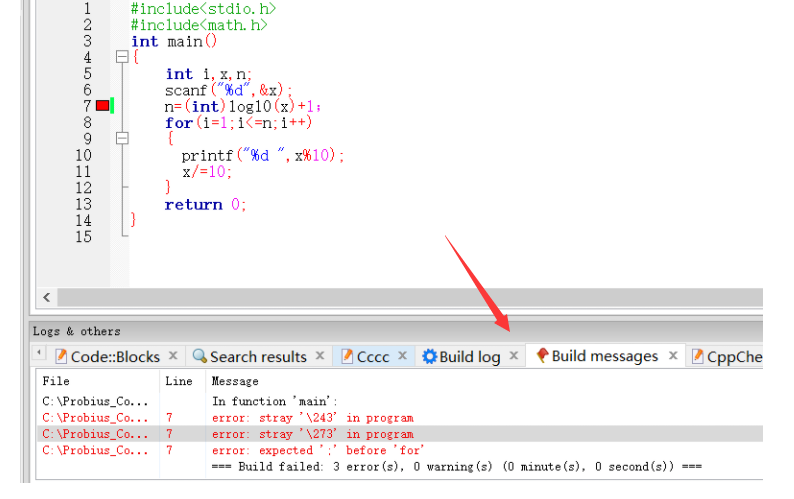Click the red error marker on line 7

click(102, 105)
